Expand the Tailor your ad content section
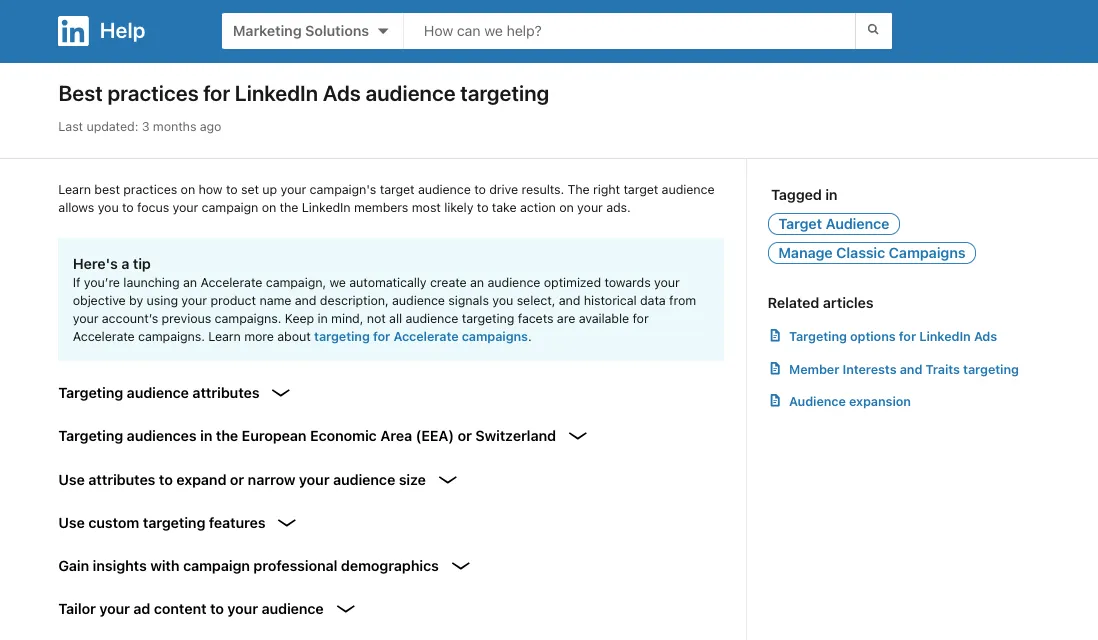1098x640 pixels. pos(345,609)
